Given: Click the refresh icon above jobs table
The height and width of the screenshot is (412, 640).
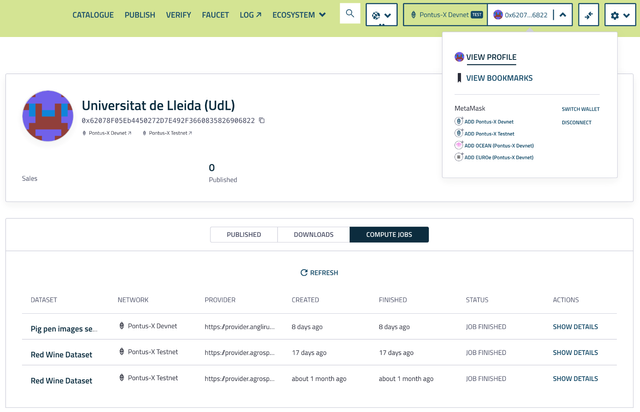Looking at the screenshot, I should pyautogui.click(x=304, y=272).
